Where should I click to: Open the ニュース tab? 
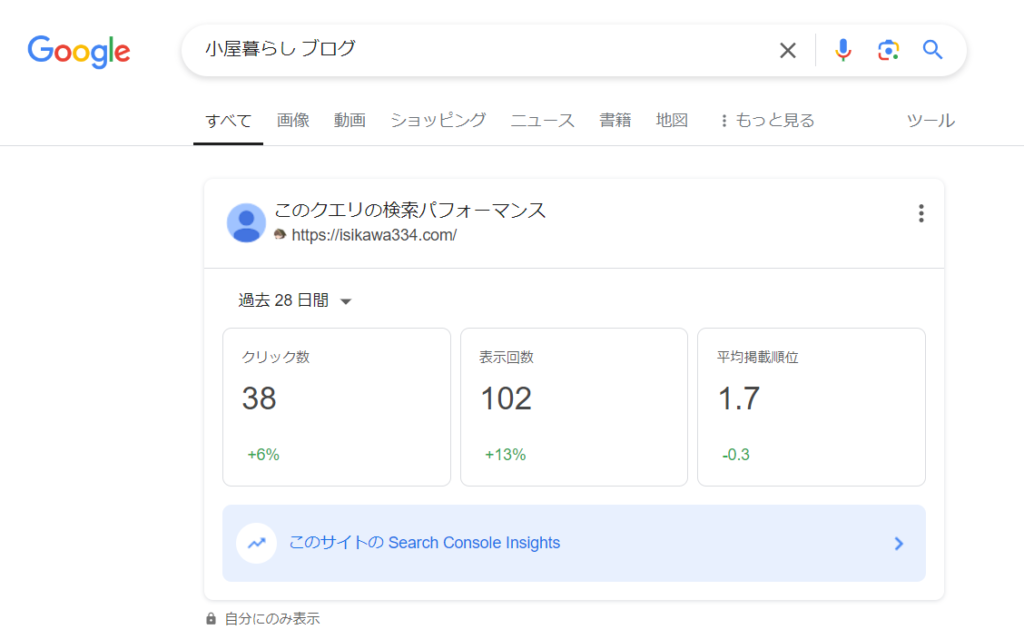tap(542, 120)
